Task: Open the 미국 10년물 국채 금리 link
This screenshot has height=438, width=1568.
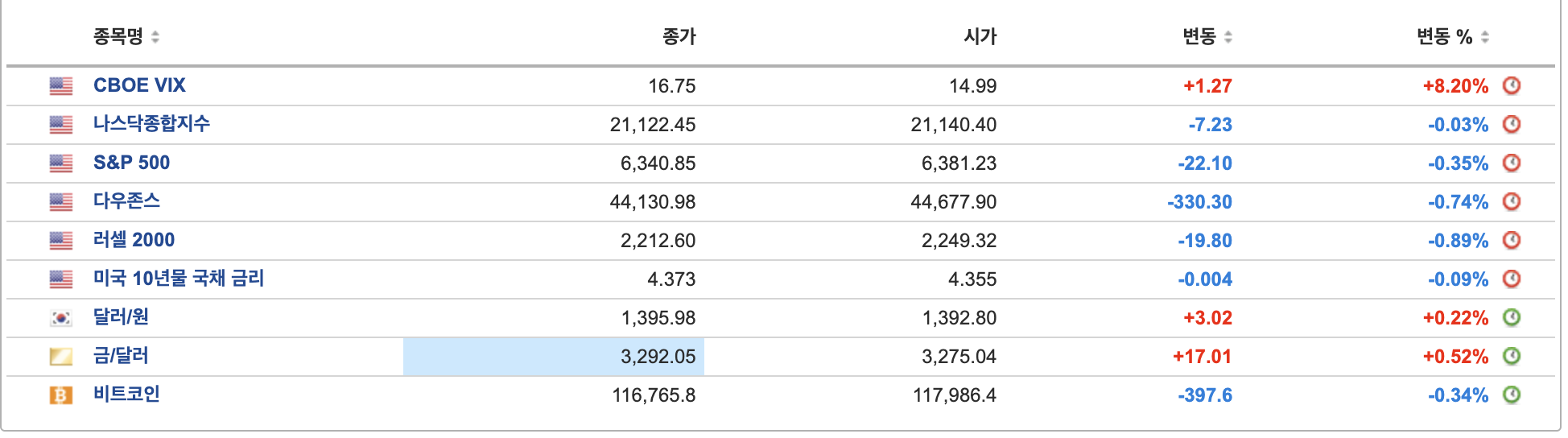Action: (179, 279)
